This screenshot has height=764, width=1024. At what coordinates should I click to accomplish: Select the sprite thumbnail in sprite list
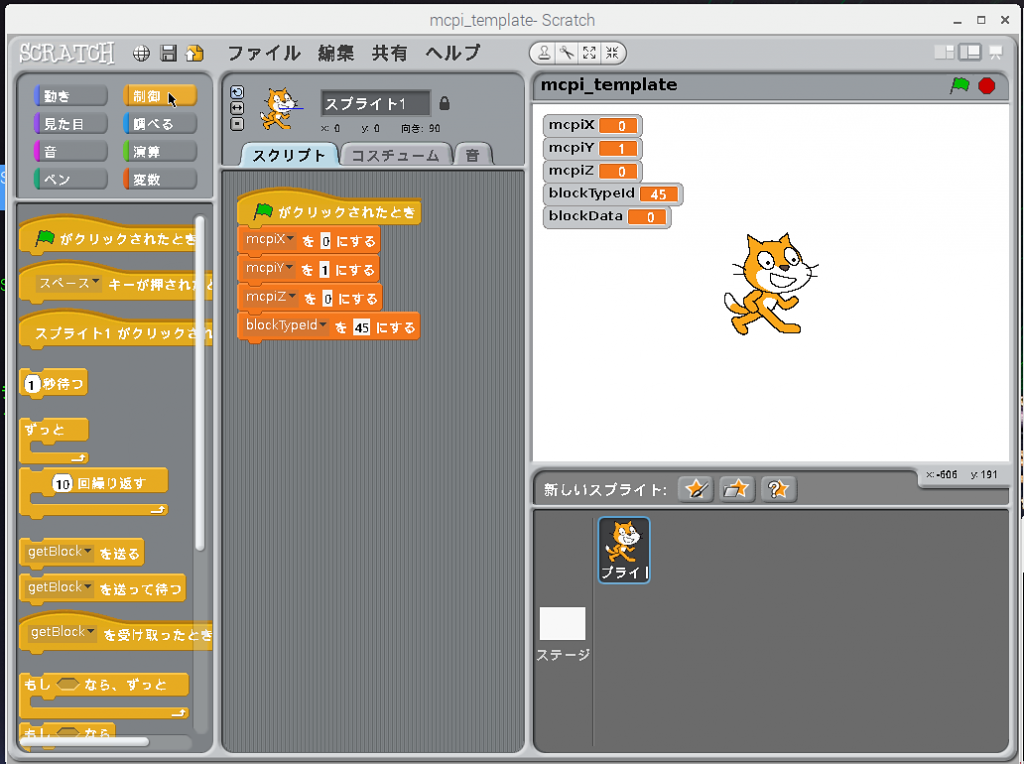624,550
